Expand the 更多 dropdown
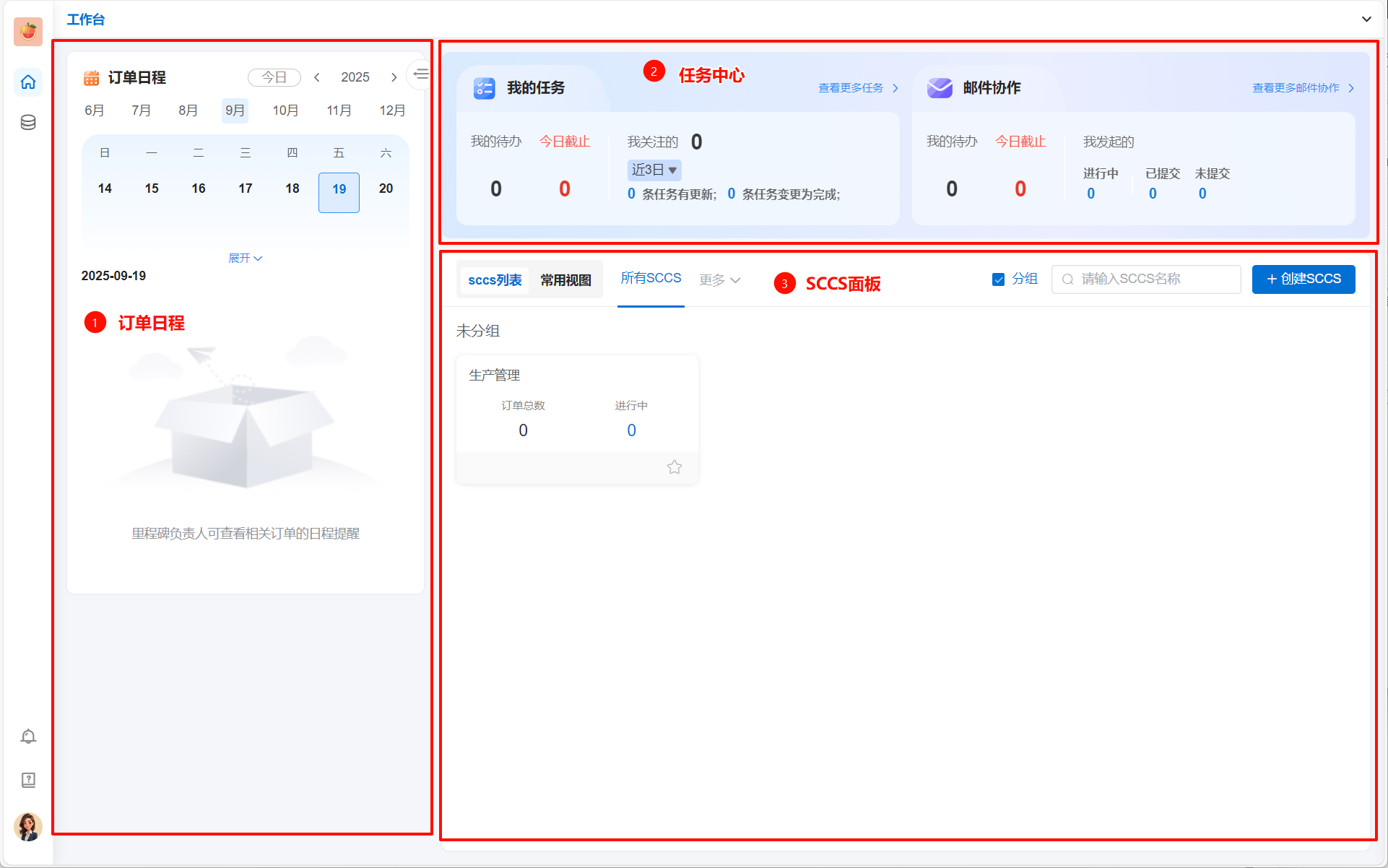Screen dimensions: 1388x868 (720, 280)
